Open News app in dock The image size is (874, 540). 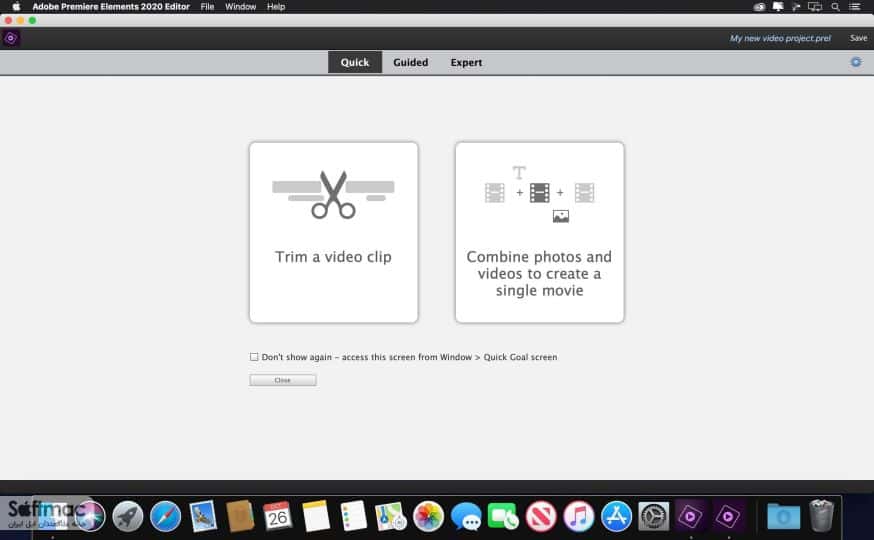click(541, 516)
